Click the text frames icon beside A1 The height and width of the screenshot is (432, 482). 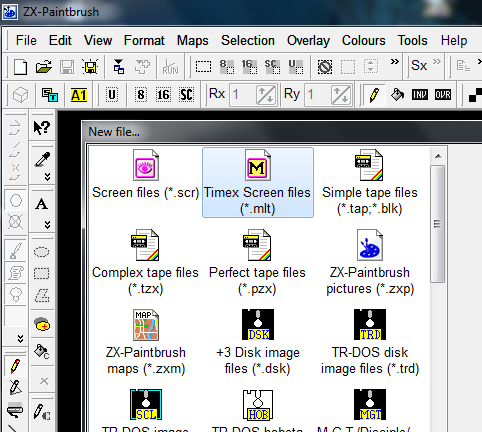point(50,95)
